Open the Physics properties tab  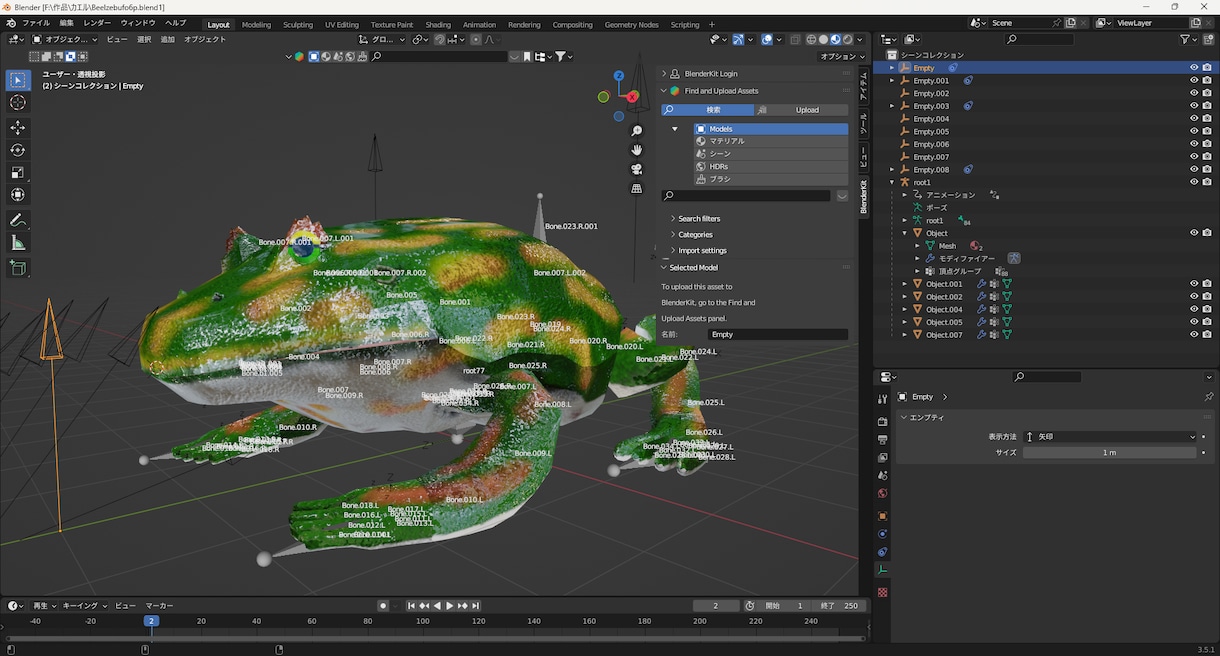(882, 534)
